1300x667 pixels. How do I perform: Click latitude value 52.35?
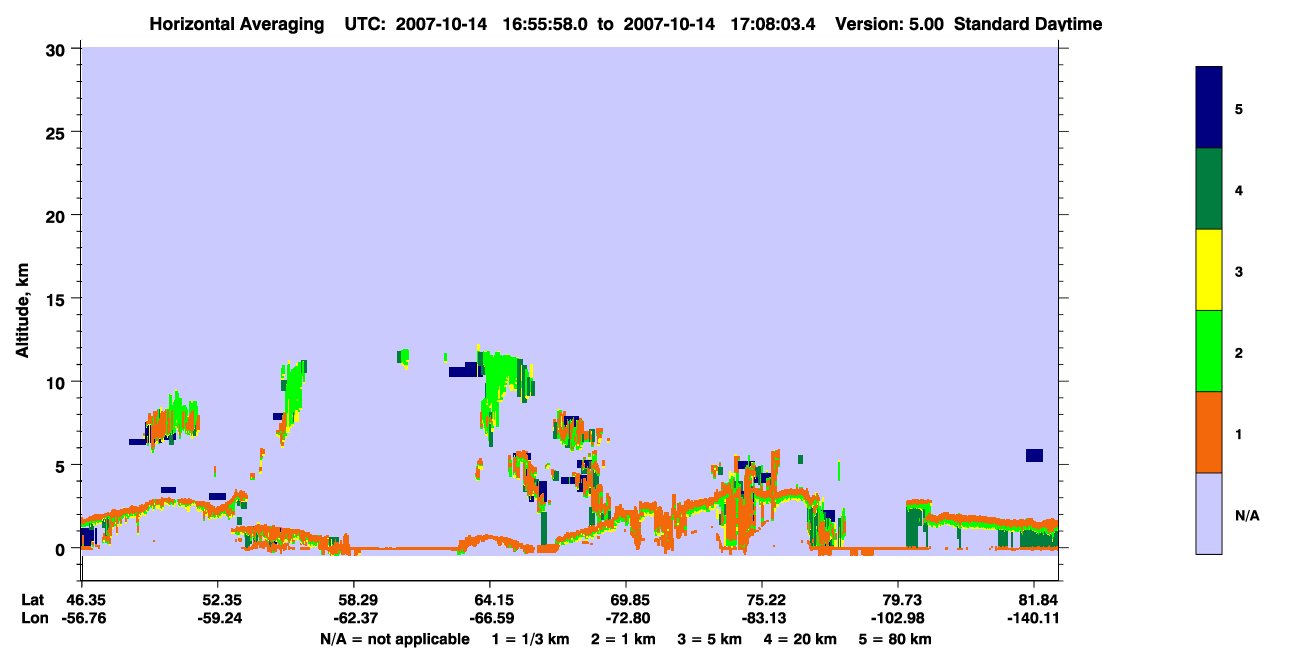pos(222,600)
